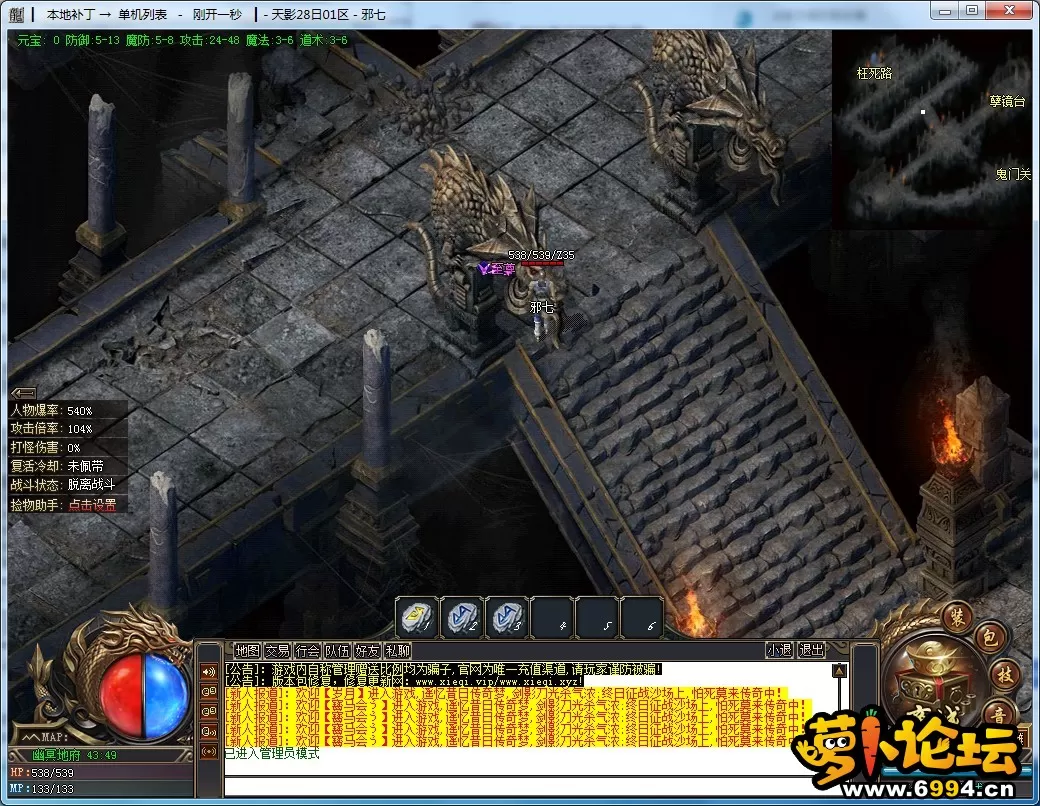
Task: Click the 小退 logout button
Action: (x=779, y=650)
